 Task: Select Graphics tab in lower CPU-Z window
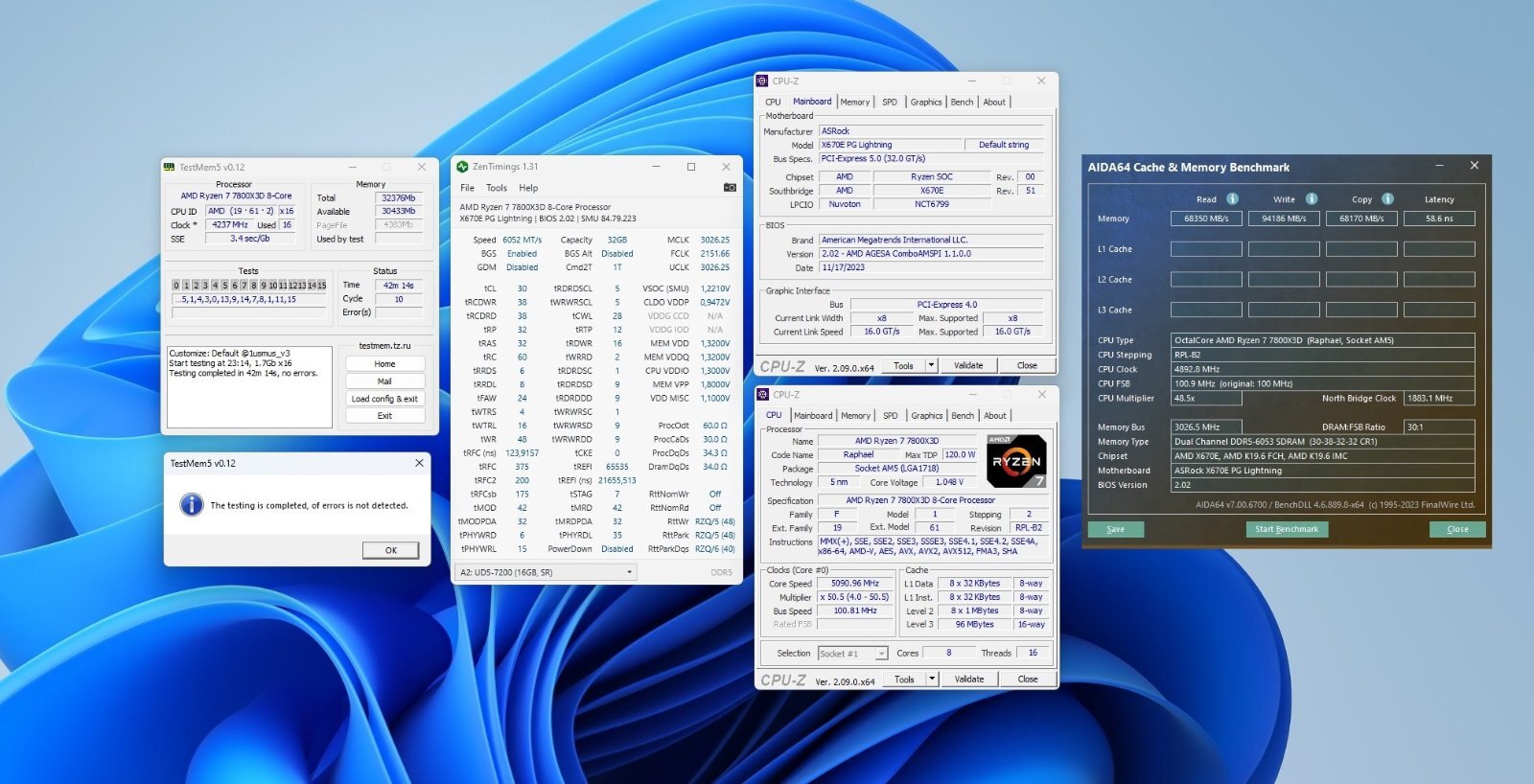927,416
